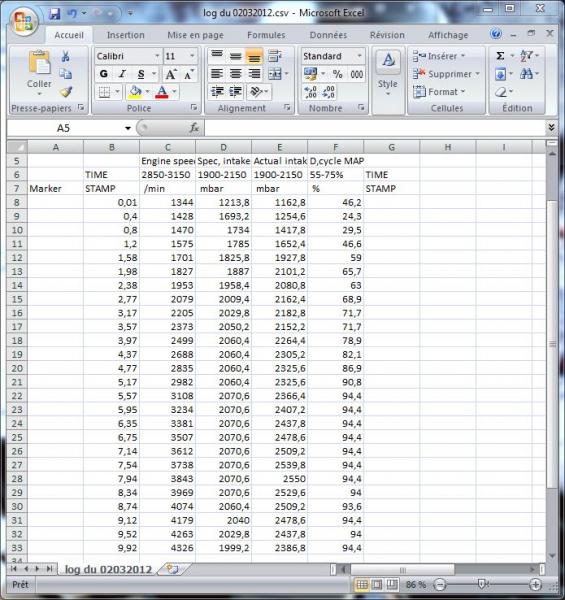Click the insert function fx icon
565x600 pixels.
[x=194, y=128]
